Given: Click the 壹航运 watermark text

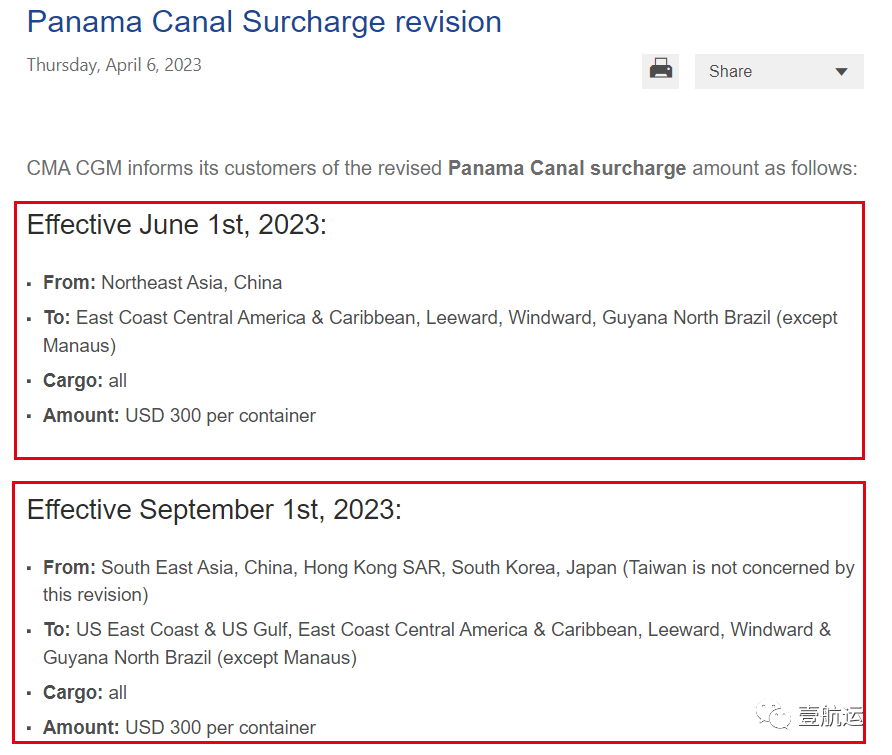Looking at the screenshot, I should coord(830,718).
